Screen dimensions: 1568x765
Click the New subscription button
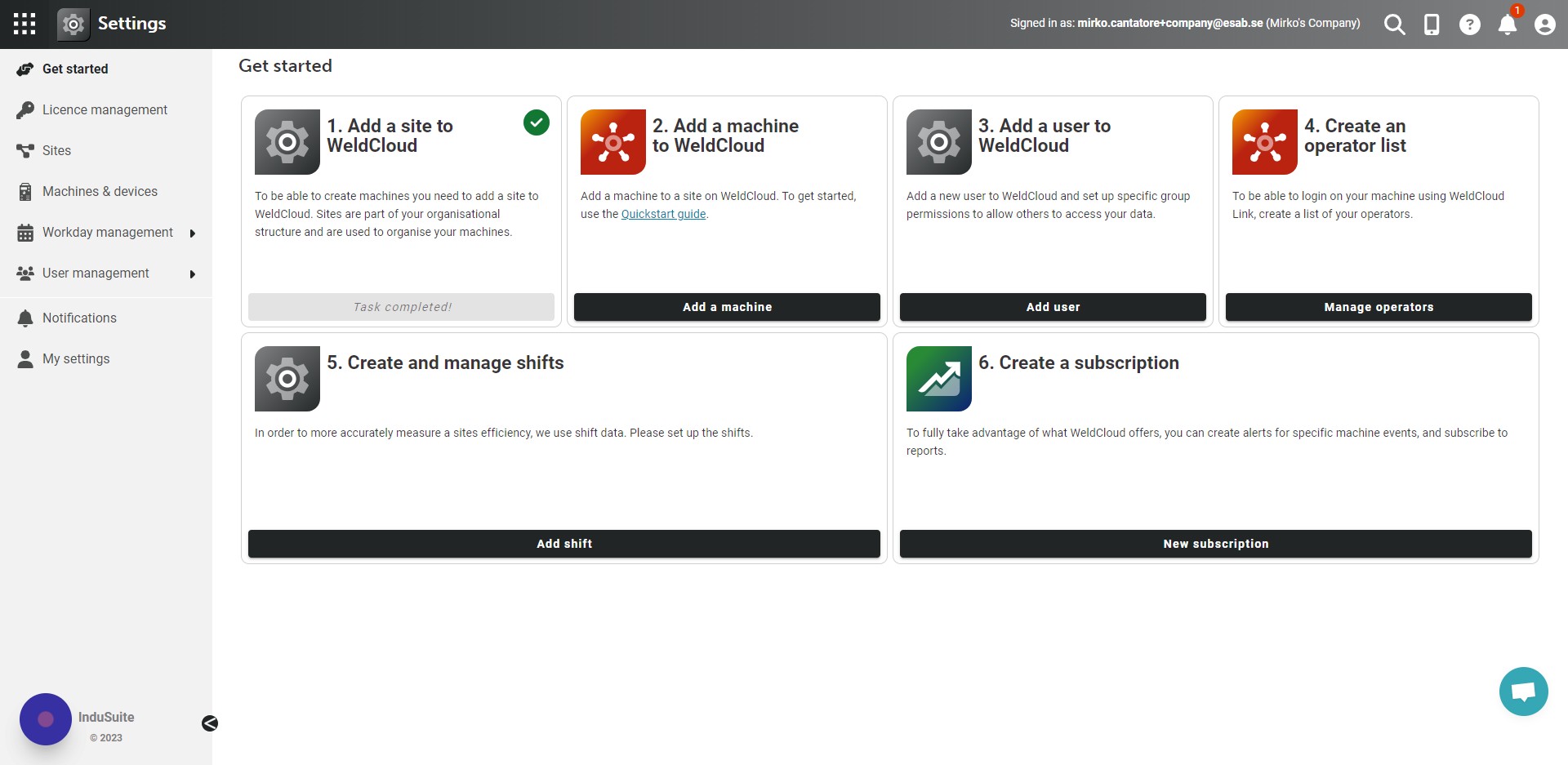point(1216,544)
